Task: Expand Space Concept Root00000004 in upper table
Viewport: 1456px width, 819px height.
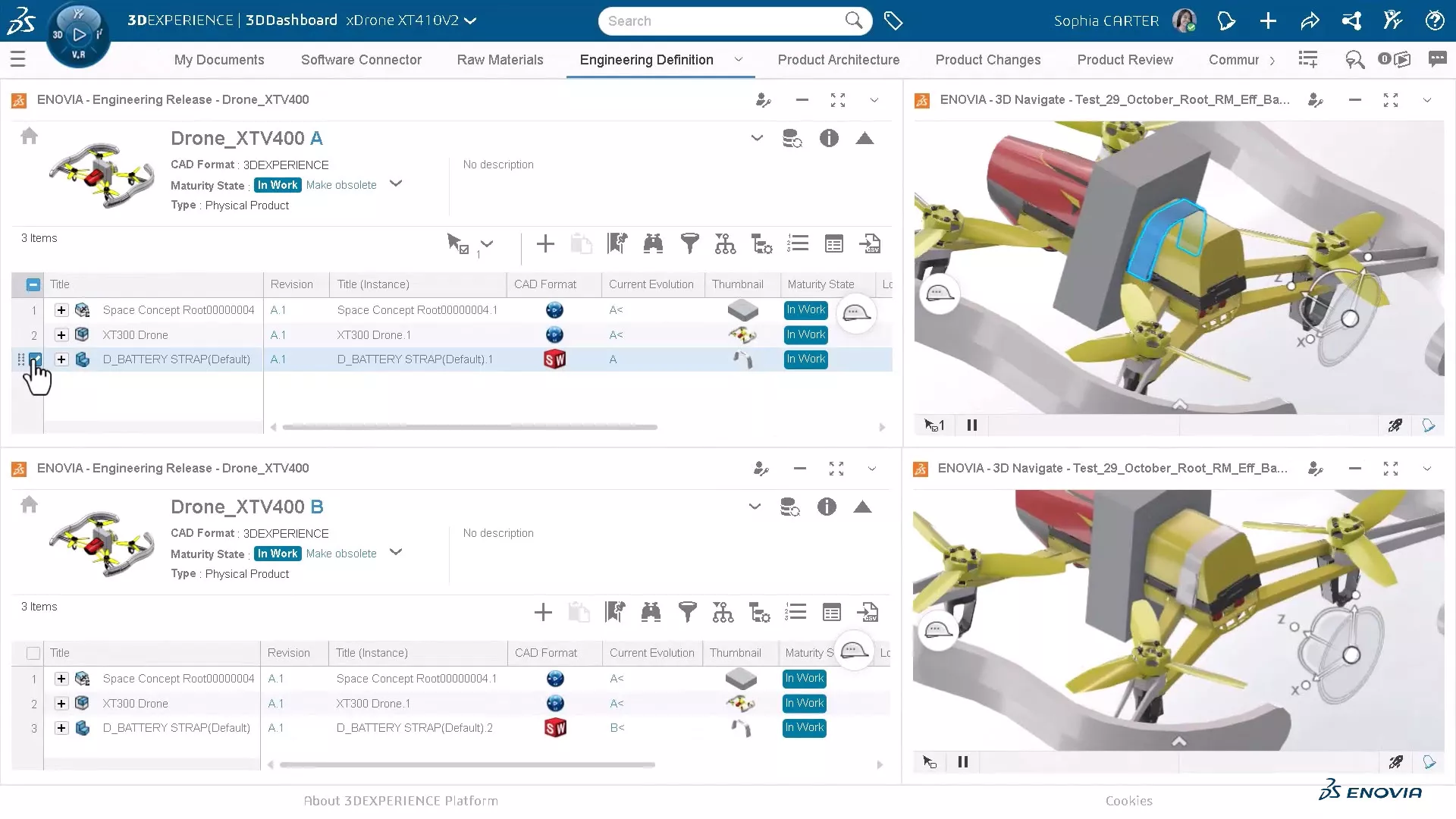Action: coord(61,310)
